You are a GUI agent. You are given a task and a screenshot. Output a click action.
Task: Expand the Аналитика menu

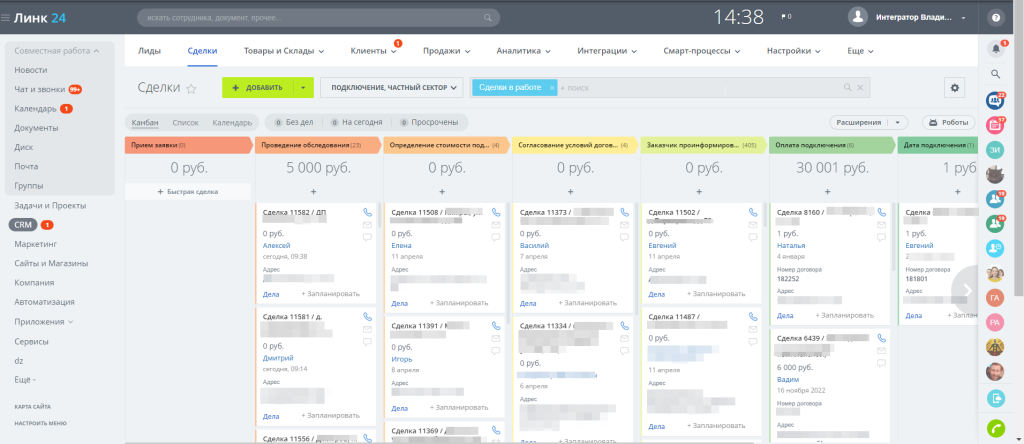[523, 51]
